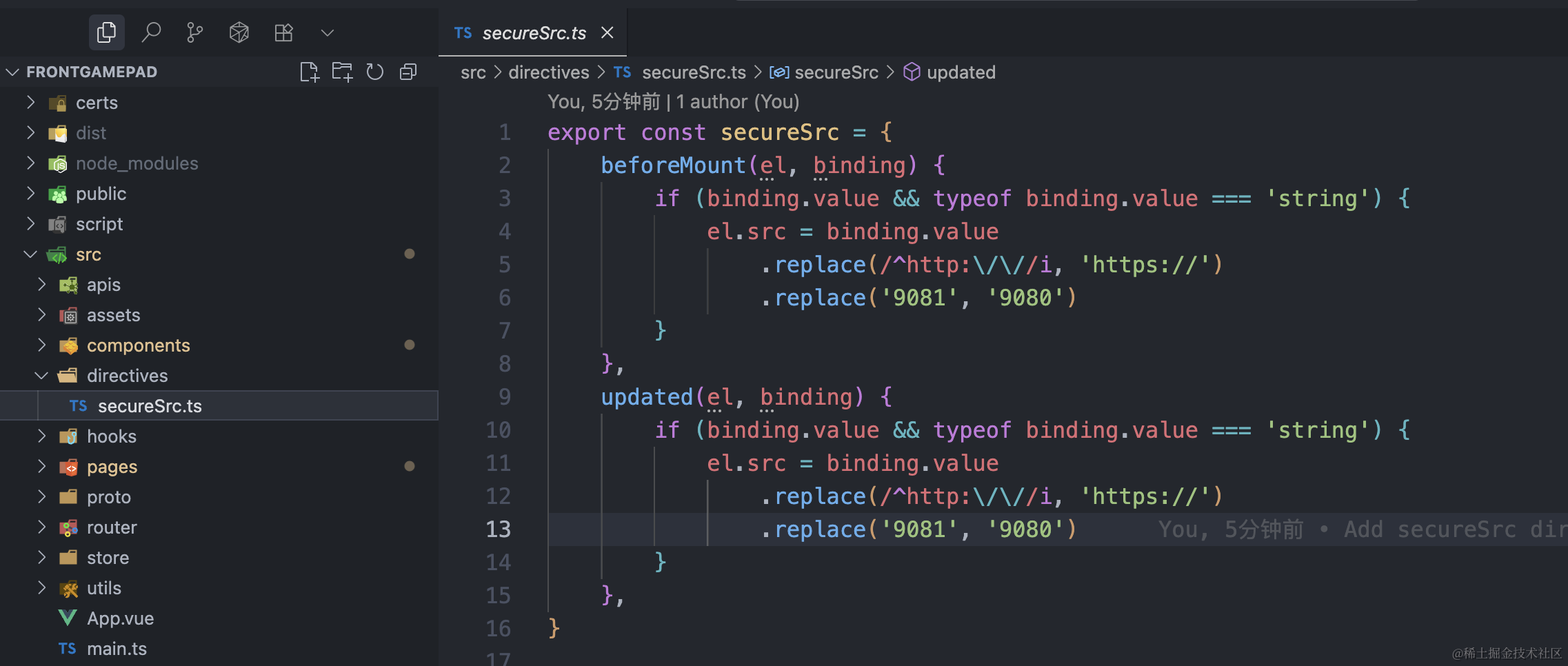The height and width of the screenshot is (666, 1568).
Task: Click the inline blame annotation on line 13
Action: point(1363,529)
